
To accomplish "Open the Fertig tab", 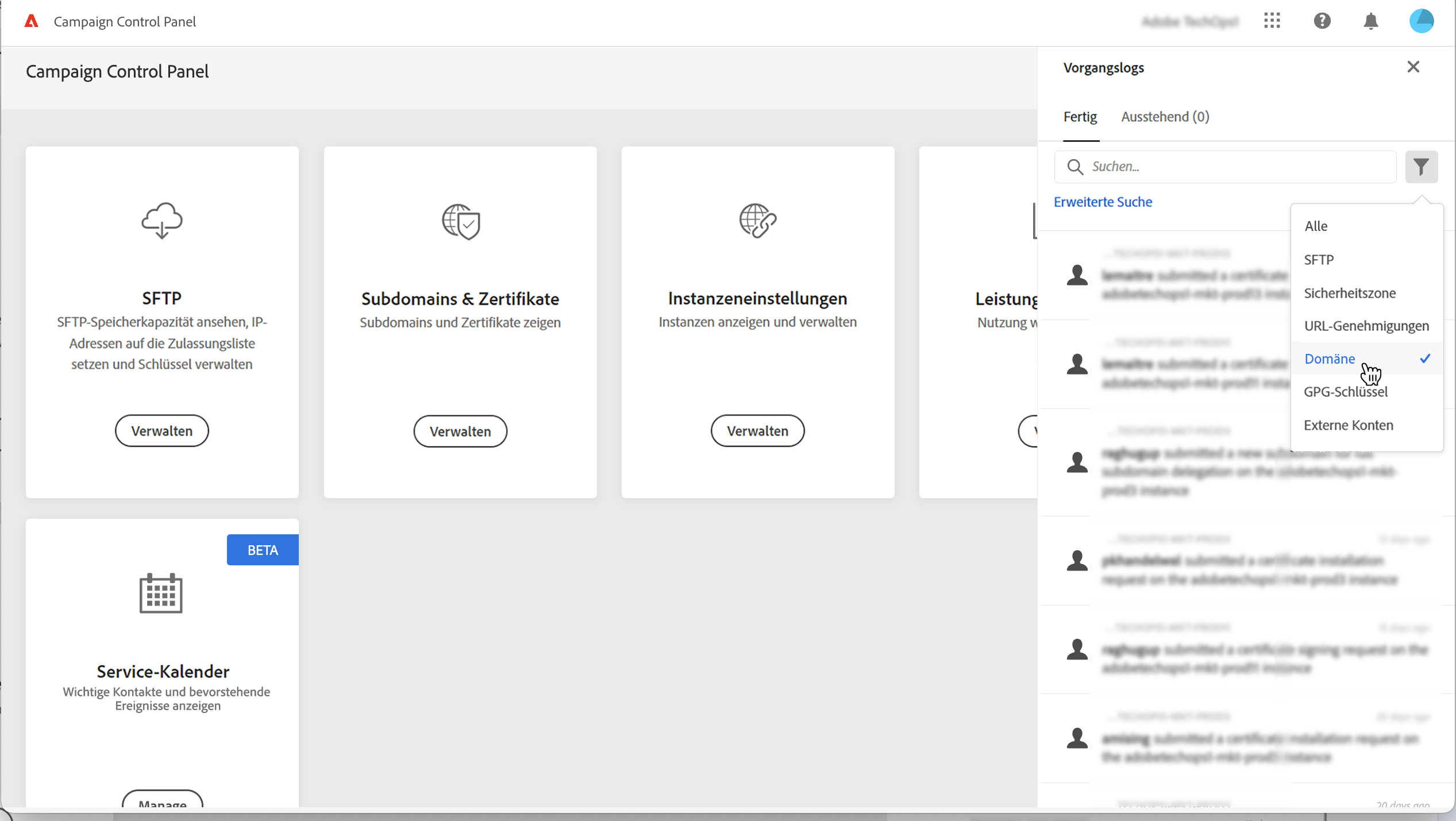I will [x=1080, y=117].
